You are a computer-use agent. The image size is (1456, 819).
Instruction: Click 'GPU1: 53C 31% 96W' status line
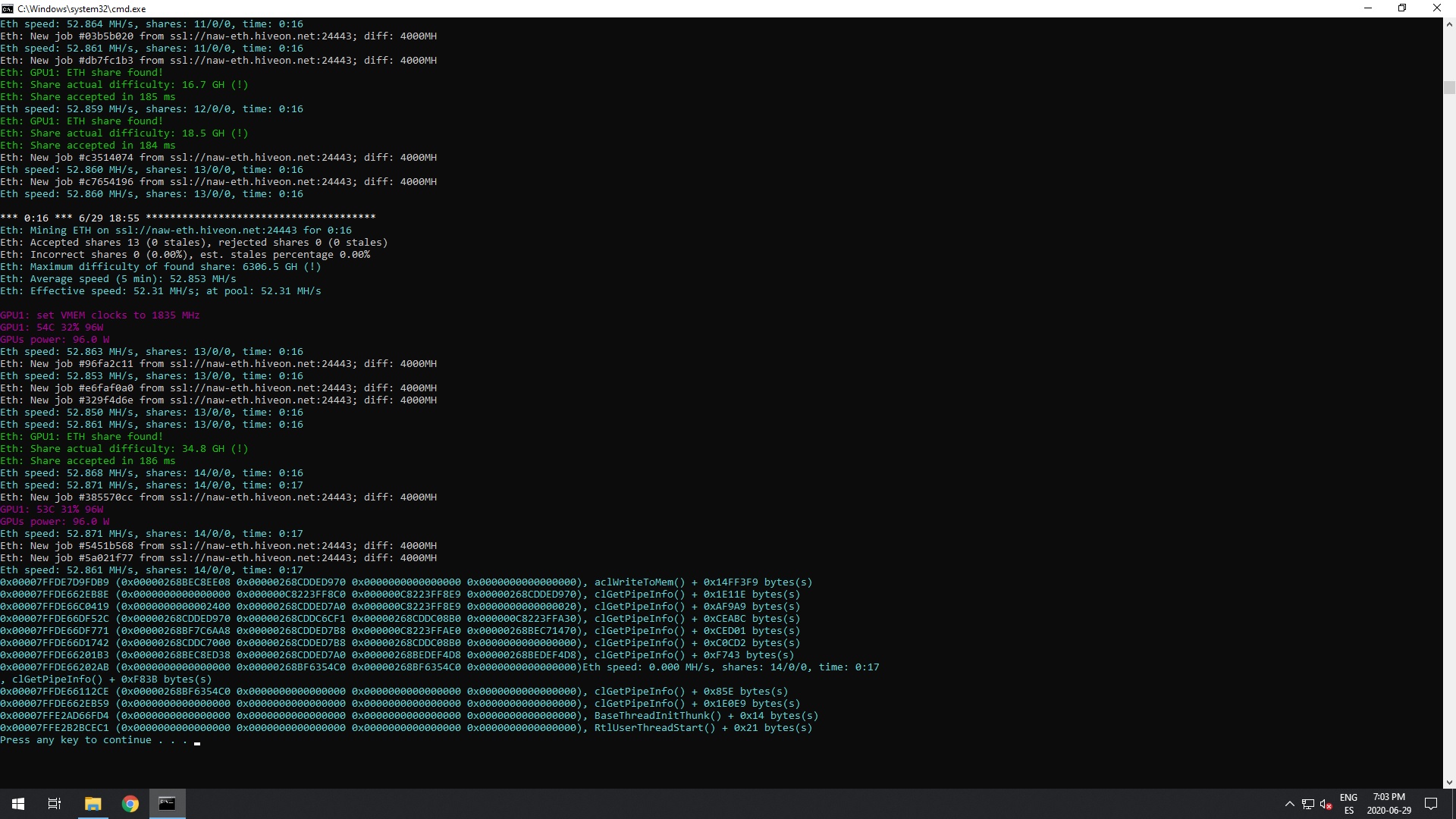pos(52,510)
